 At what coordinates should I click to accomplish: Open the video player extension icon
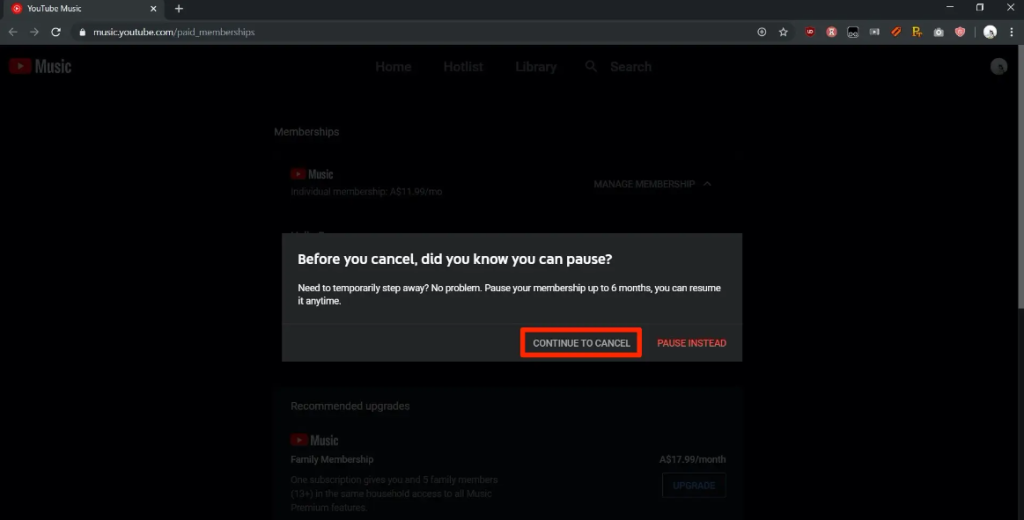(874, 32)
